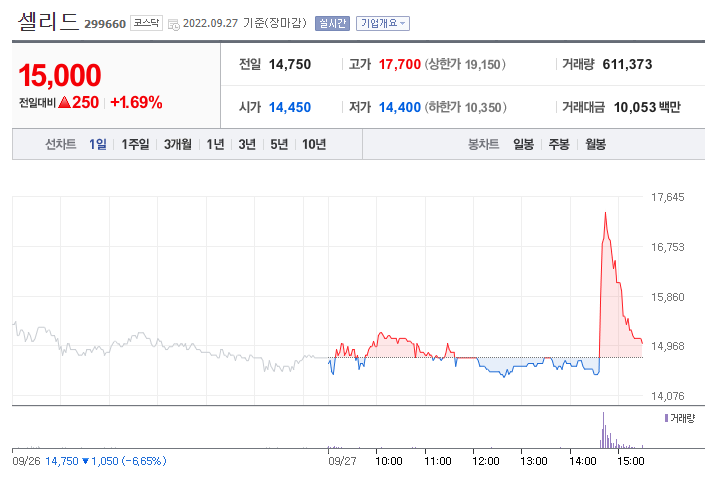The width and height of the screenshot is (705, 480).
Task: Open the 10년 line chart
Action: click(x=314, y=144)
